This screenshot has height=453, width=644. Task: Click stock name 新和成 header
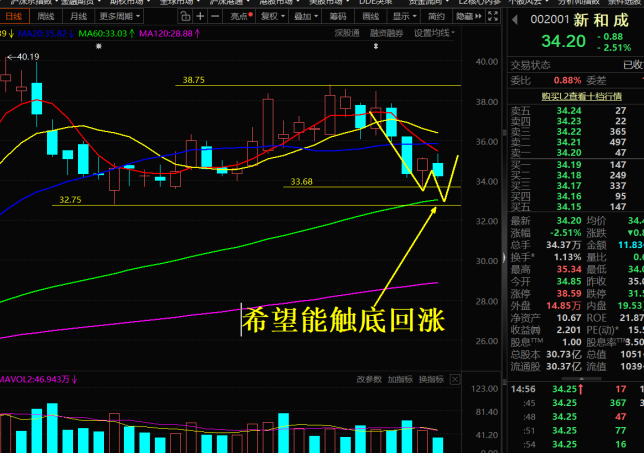click(601, 20)
